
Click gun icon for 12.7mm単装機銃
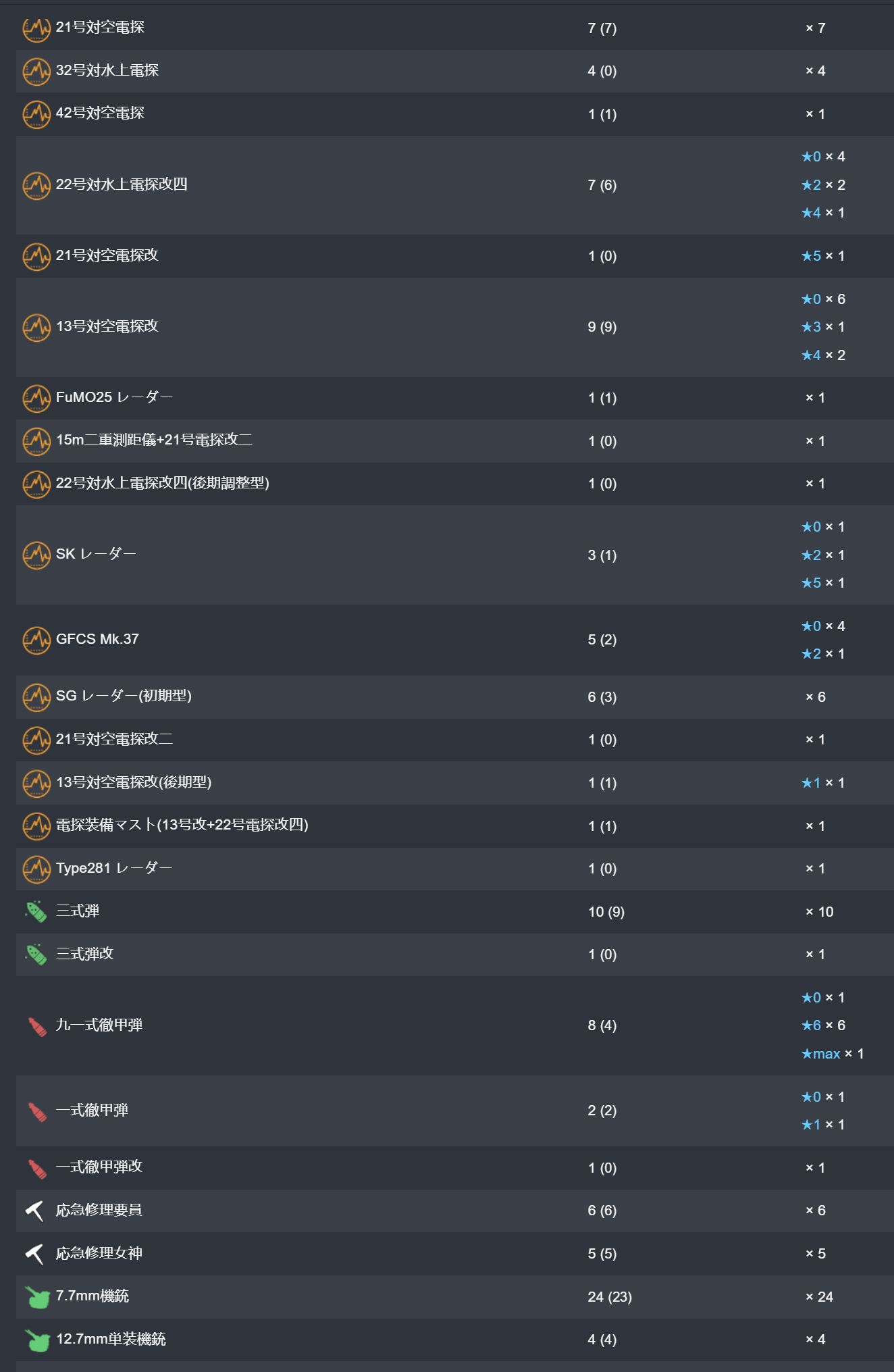(x=36, y=1340)
